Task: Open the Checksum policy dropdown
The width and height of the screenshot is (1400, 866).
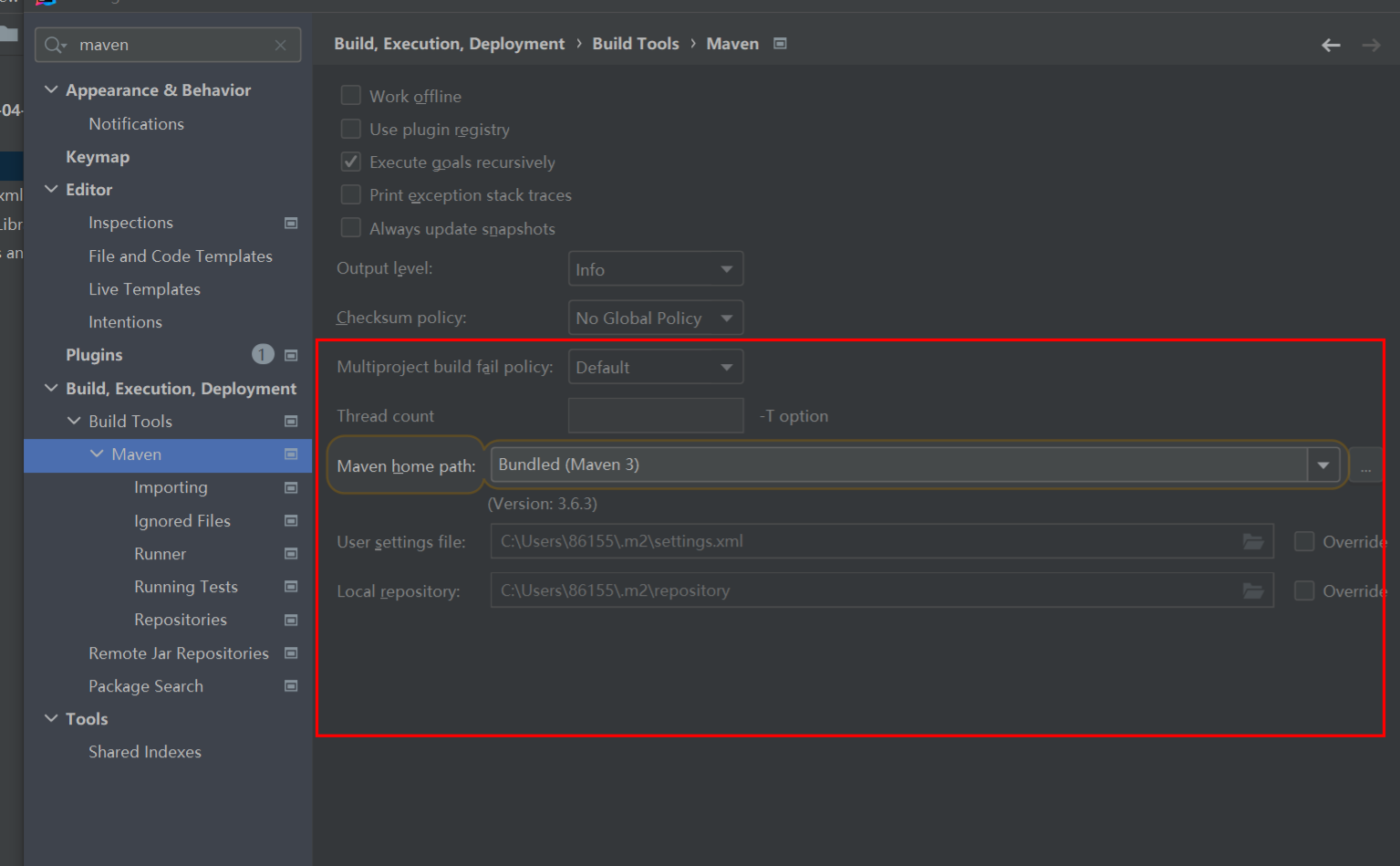Action: click(656, 318)
